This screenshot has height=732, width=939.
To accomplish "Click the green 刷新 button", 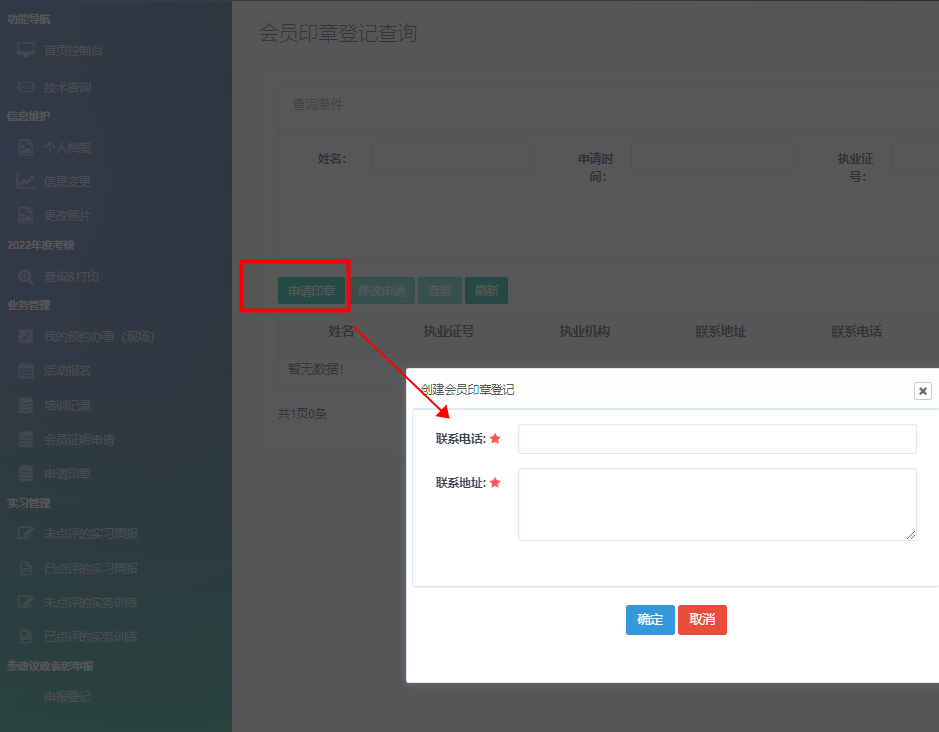I will point(486,291).
